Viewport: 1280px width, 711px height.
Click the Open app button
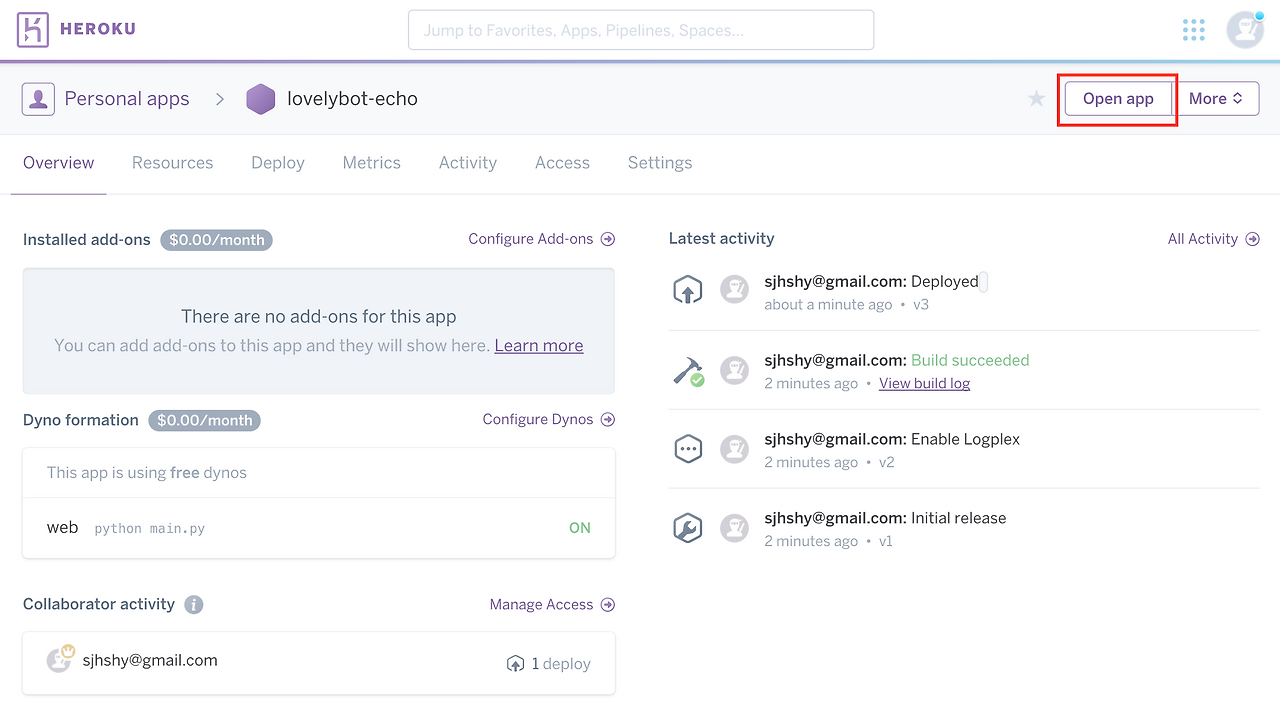click(x=1117, y=98)
